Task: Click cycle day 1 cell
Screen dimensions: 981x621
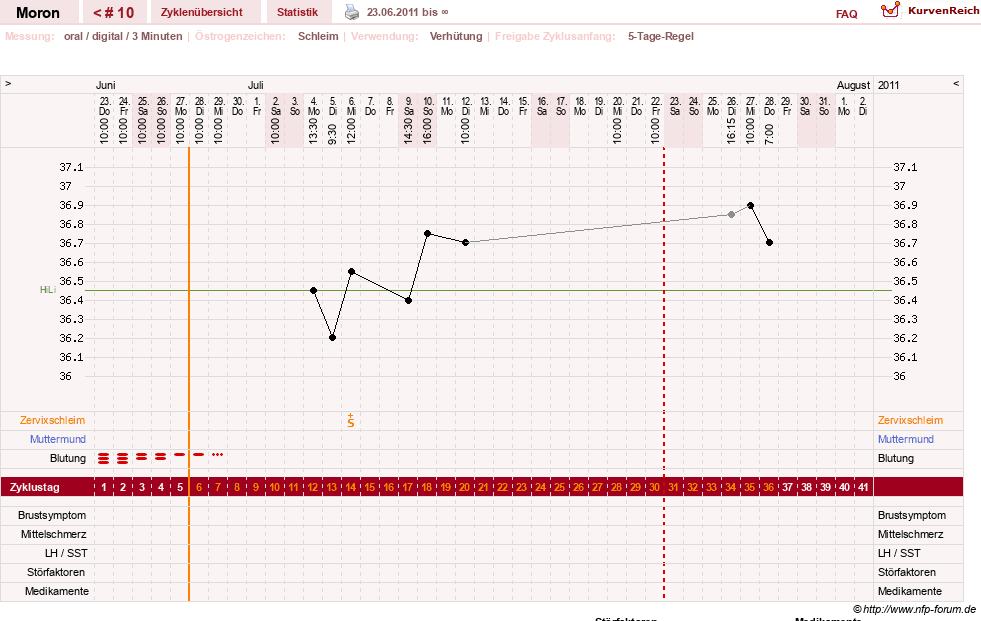Action: tap(104, 487)
